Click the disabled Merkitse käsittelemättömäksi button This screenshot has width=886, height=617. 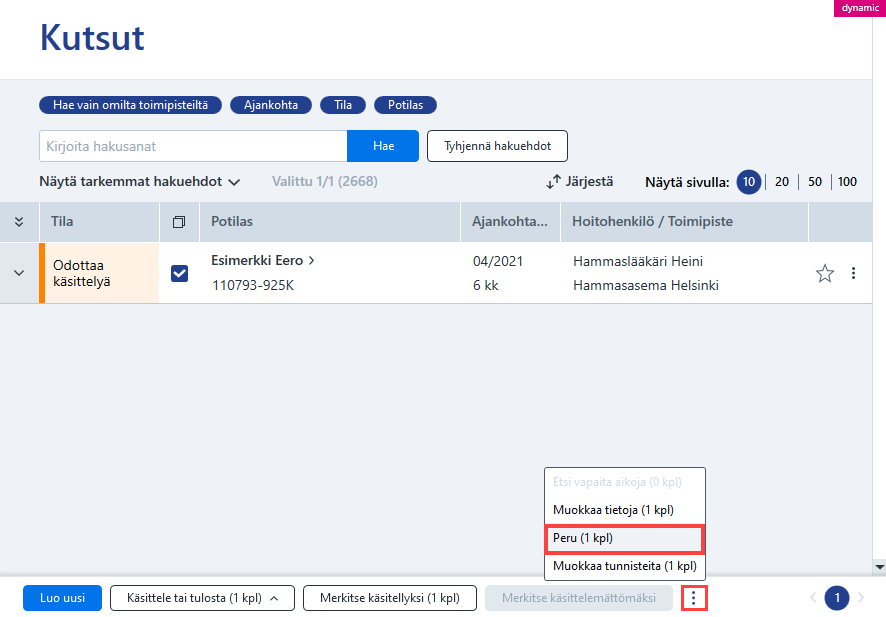(x=579, y=598)
